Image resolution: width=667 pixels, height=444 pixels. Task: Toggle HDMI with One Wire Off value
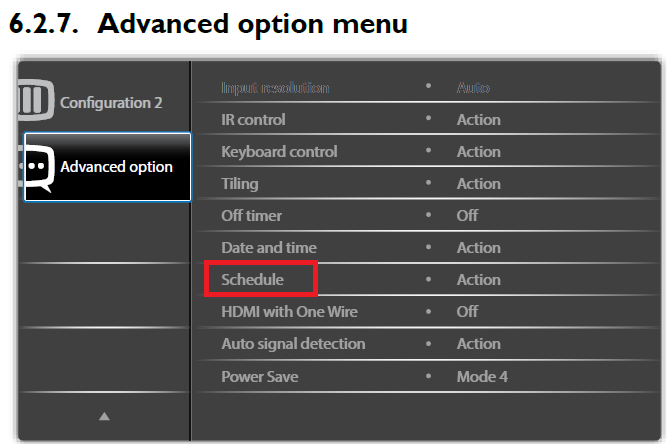tap(468, 312)
